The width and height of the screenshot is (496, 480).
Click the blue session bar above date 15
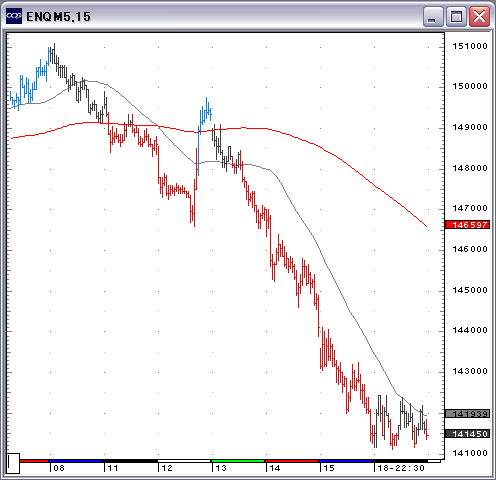346,461
